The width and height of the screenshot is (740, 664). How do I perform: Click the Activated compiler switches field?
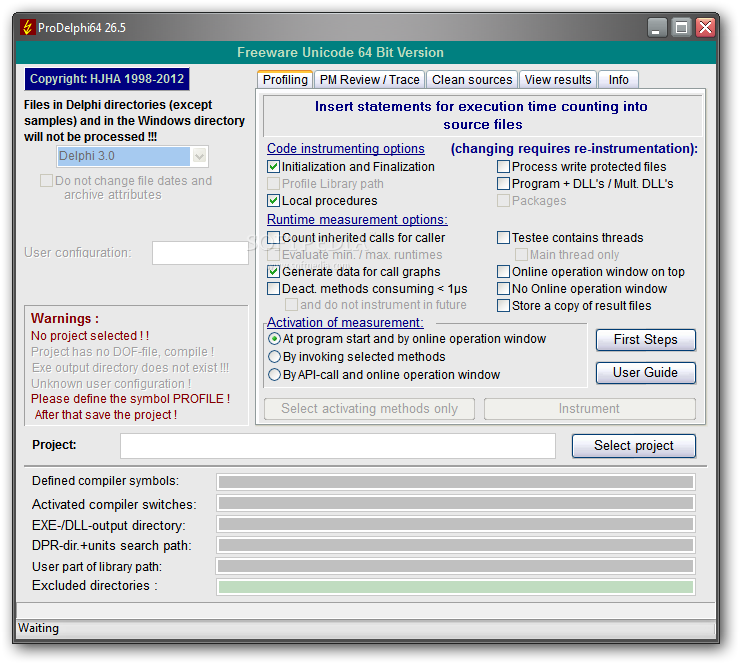pos(456,503)
